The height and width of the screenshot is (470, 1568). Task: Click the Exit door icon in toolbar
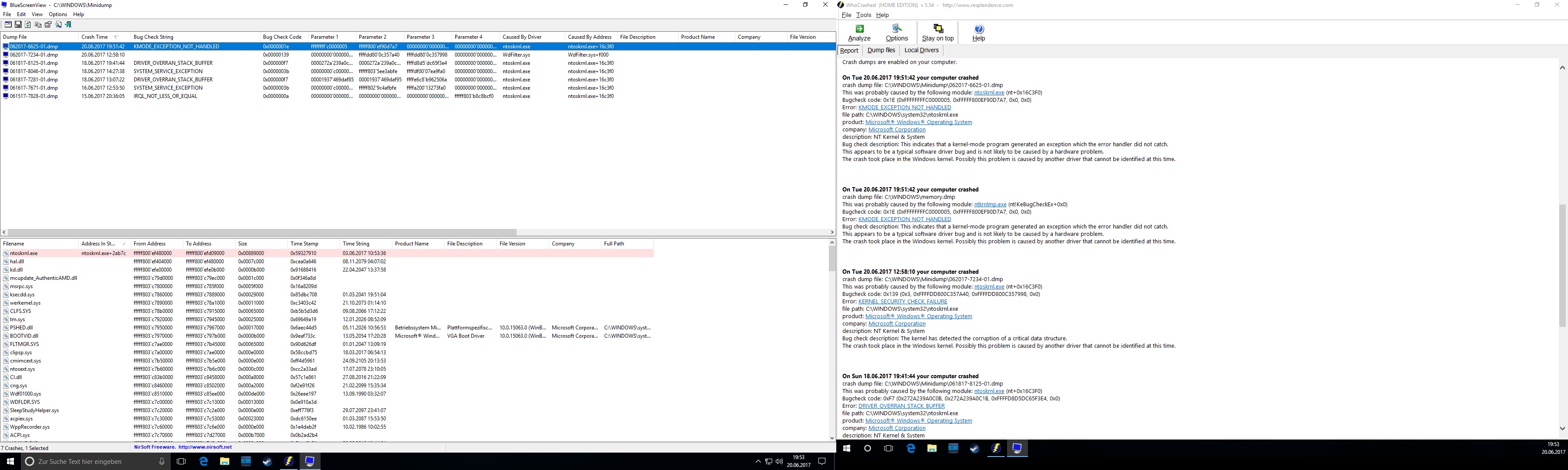tap(68, 25)
